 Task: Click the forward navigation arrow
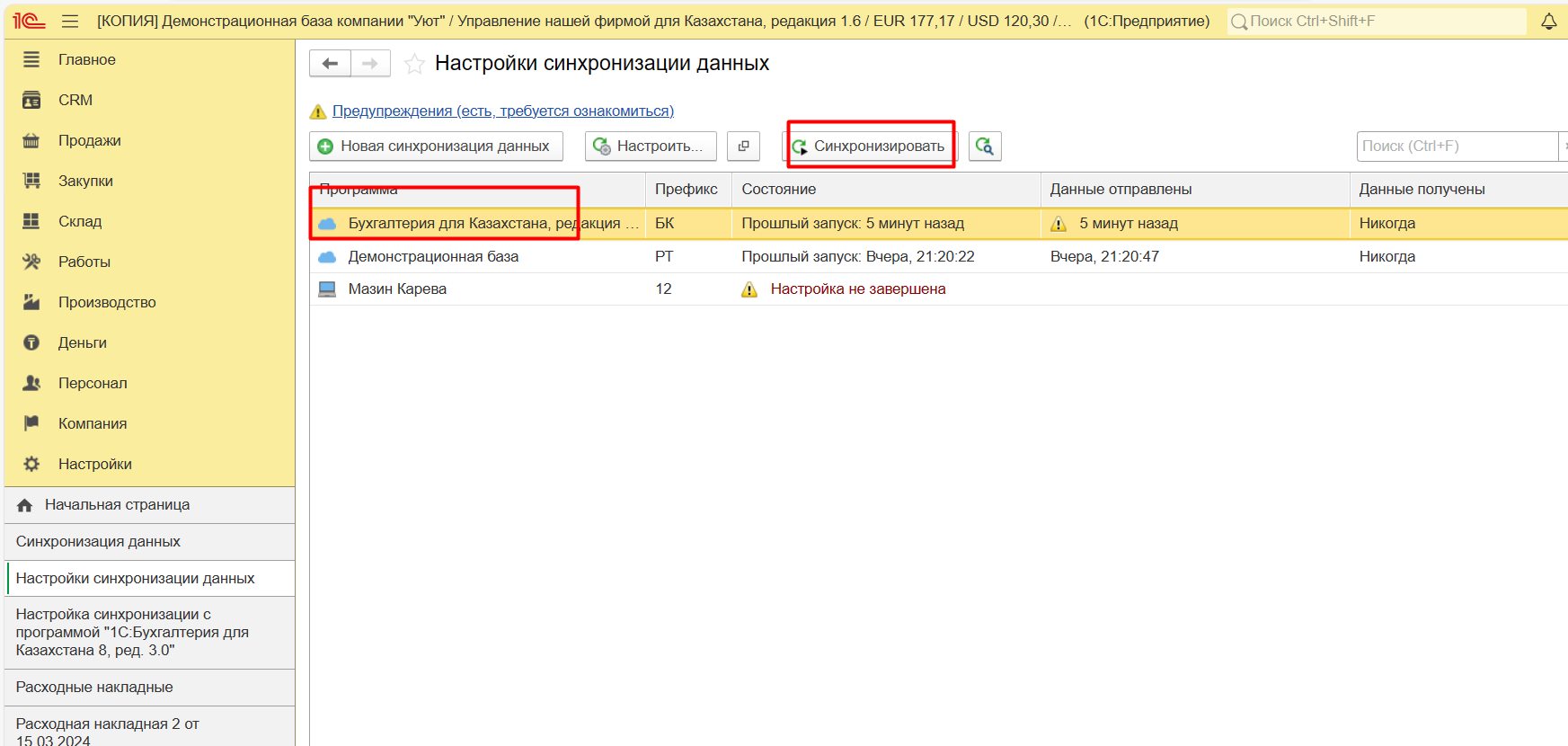pos(369,64)
